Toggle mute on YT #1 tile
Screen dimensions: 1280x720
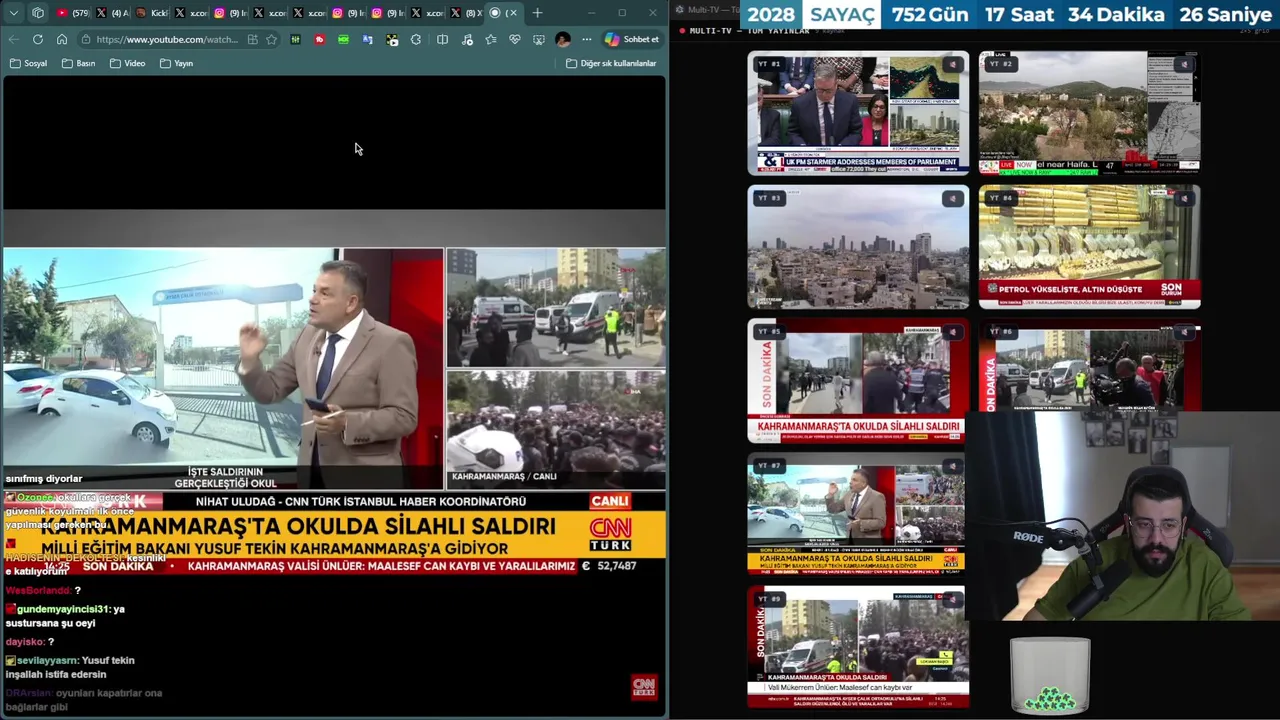tap(951, 65)
